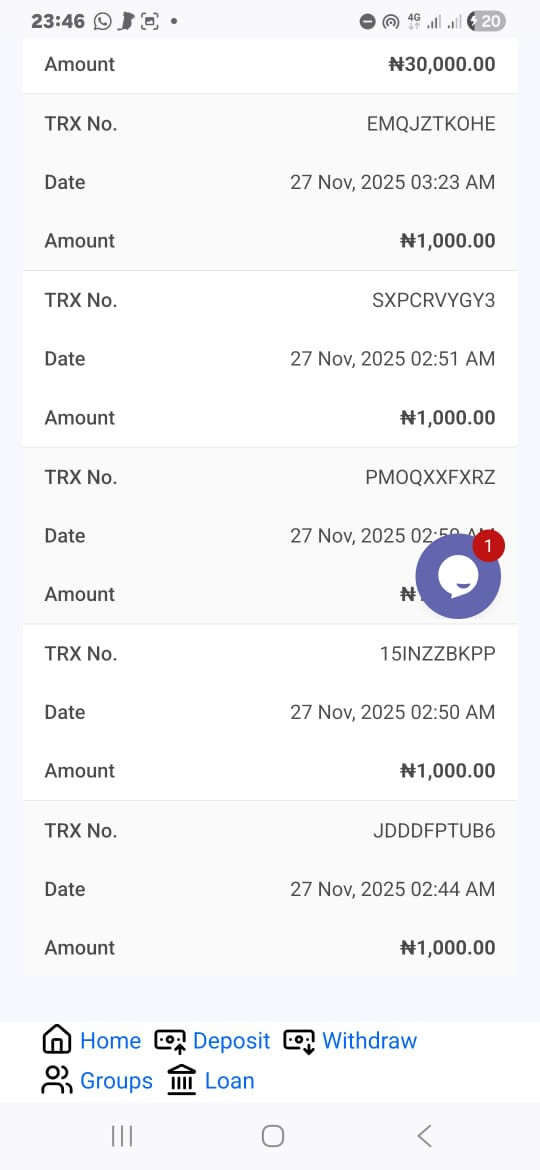Select transaction number JDDDFPTUB6

pyautogui.click(x=434, y=830)
